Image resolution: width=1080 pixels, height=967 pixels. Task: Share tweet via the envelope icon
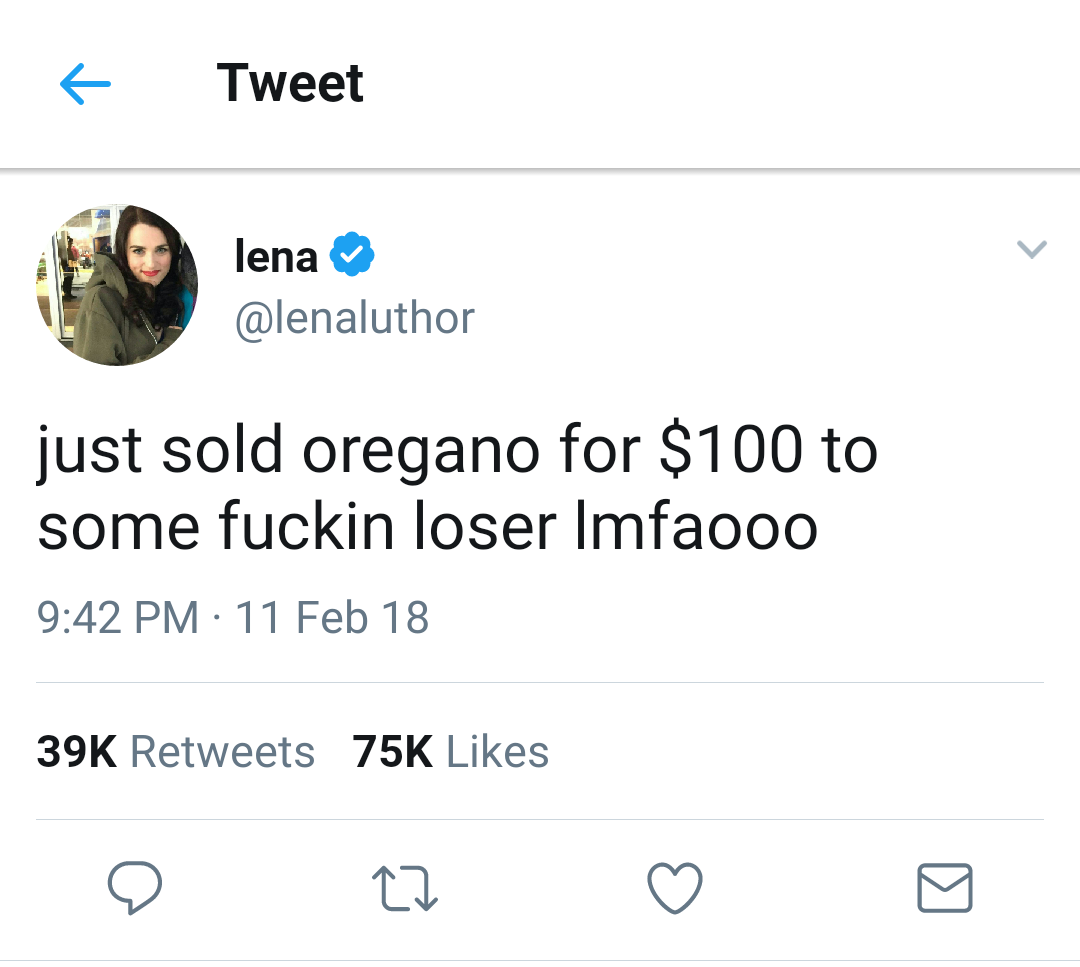tap(944, 888)
